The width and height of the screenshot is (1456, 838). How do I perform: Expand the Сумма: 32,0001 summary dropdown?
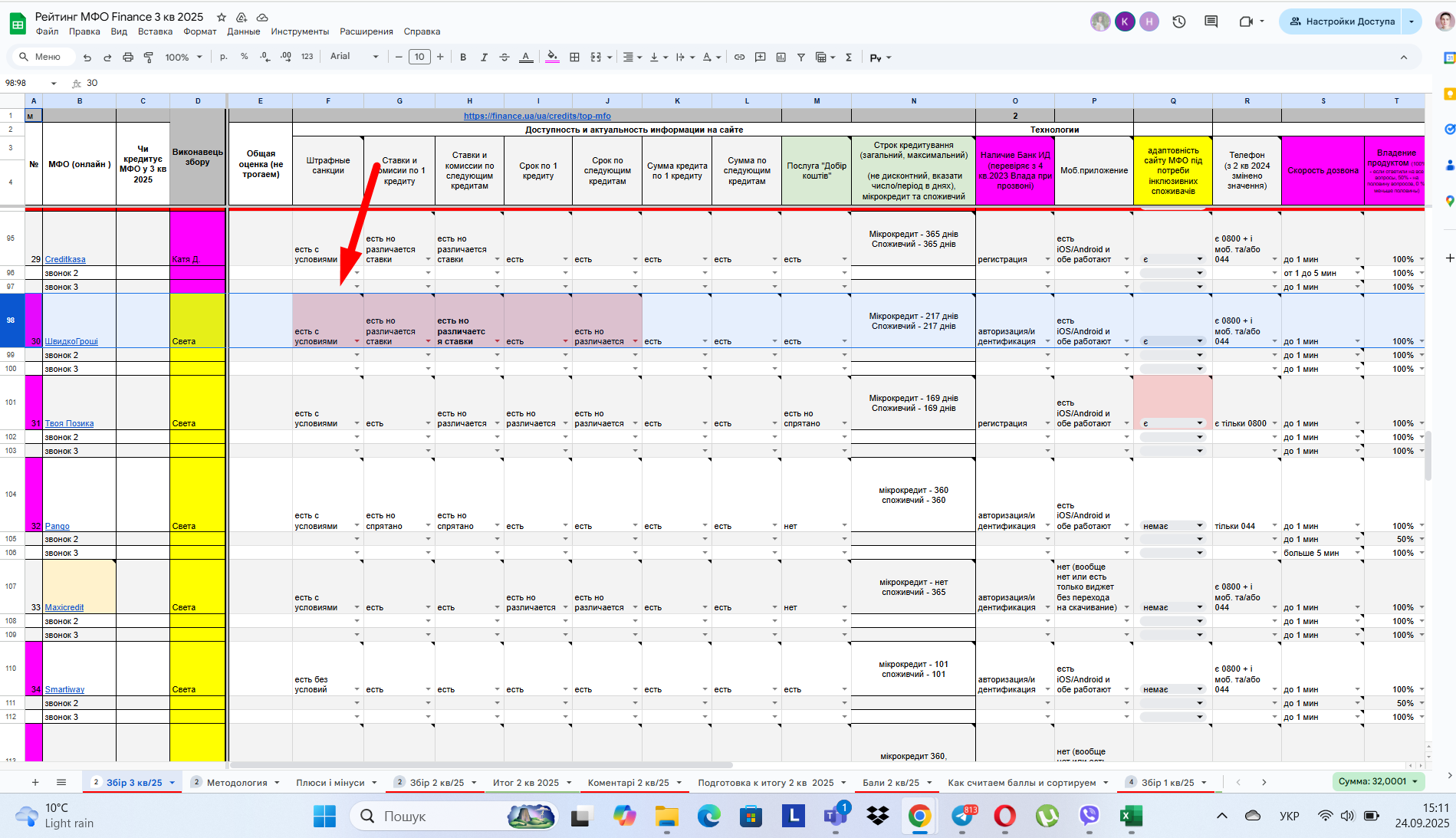click(1379, 782)
